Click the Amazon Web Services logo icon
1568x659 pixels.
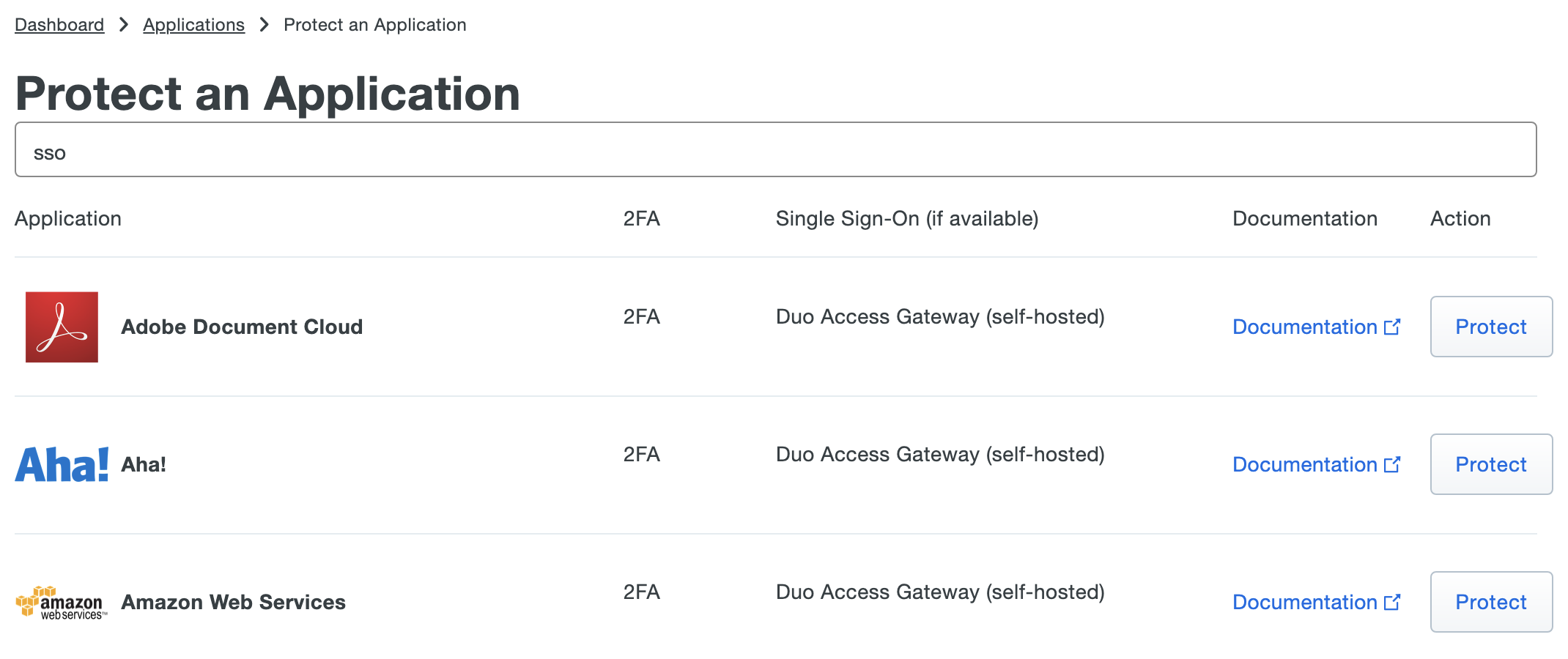(62, 602)
